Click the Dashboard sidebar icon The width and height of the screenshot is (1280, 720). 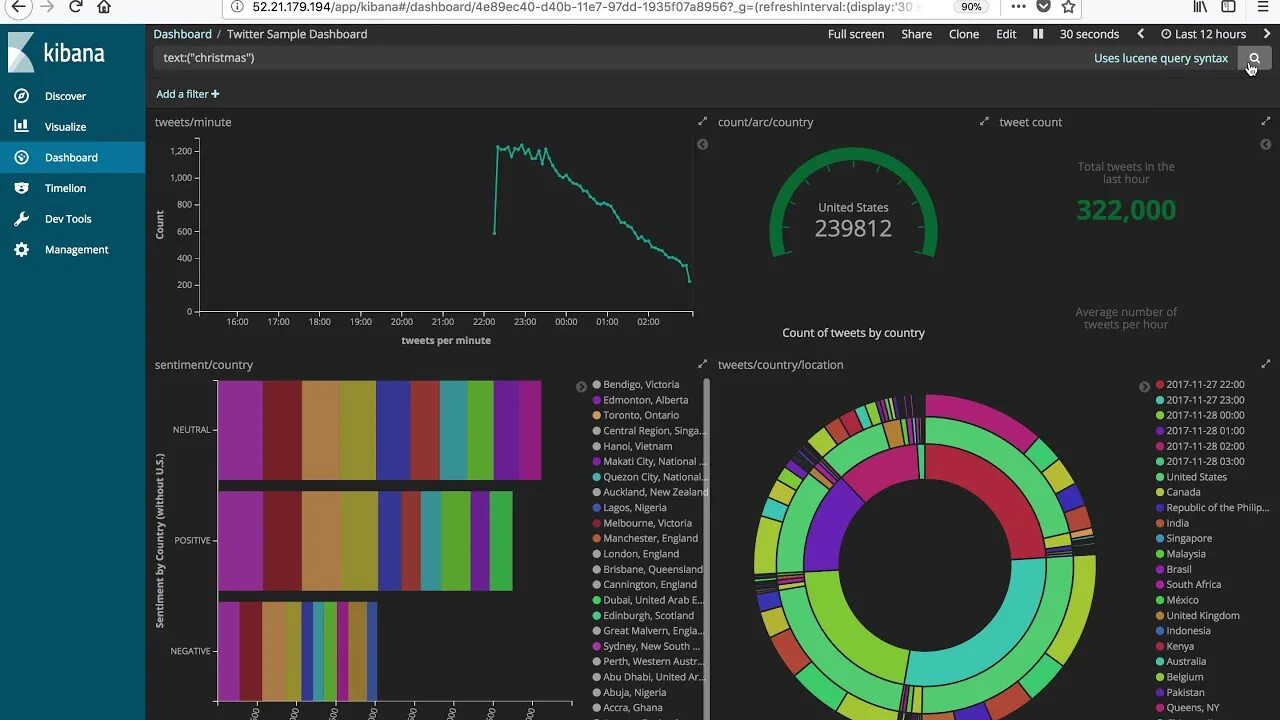(x=21, y=158)
